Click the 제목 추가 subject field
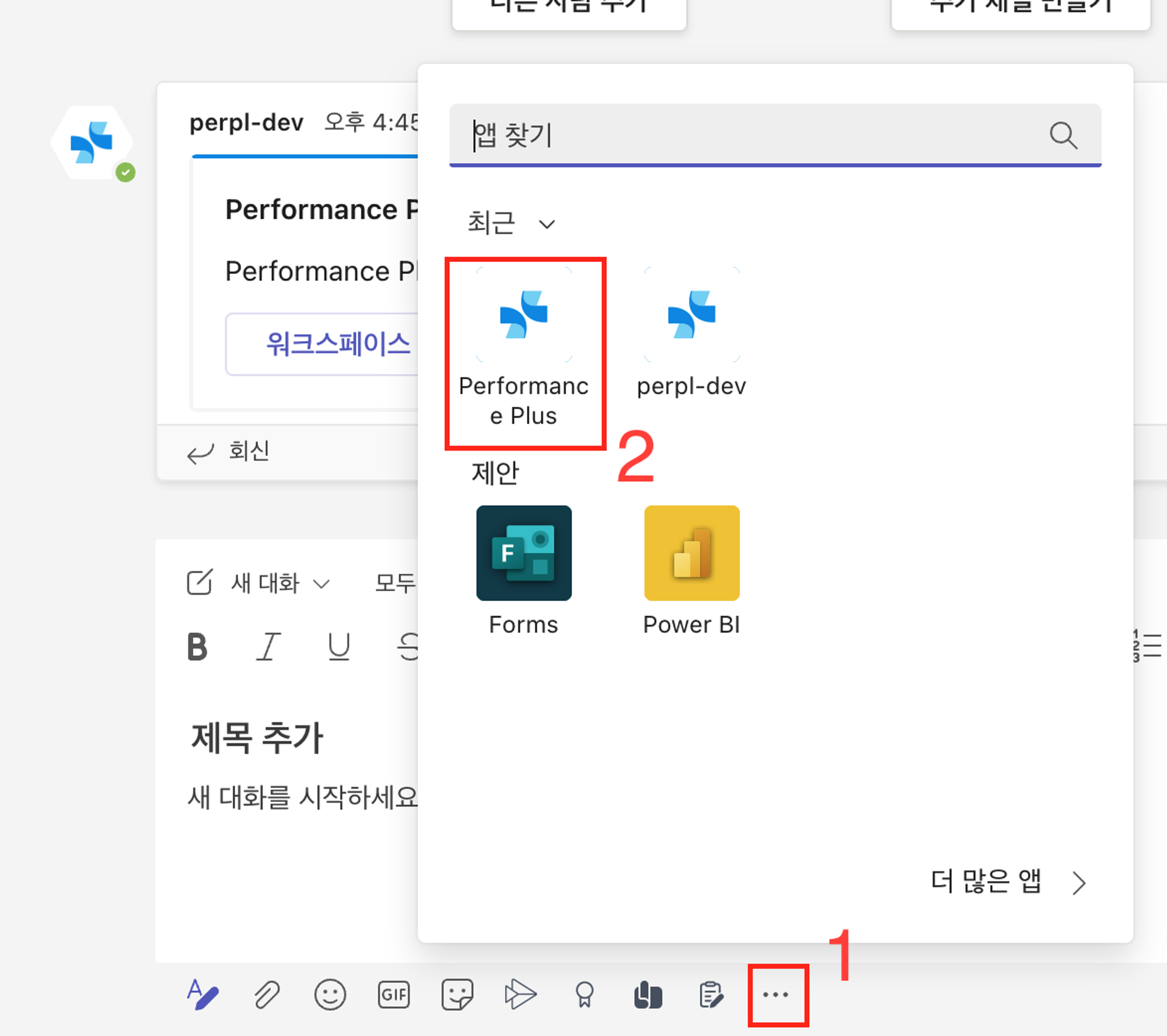 [x=258, y=737]
